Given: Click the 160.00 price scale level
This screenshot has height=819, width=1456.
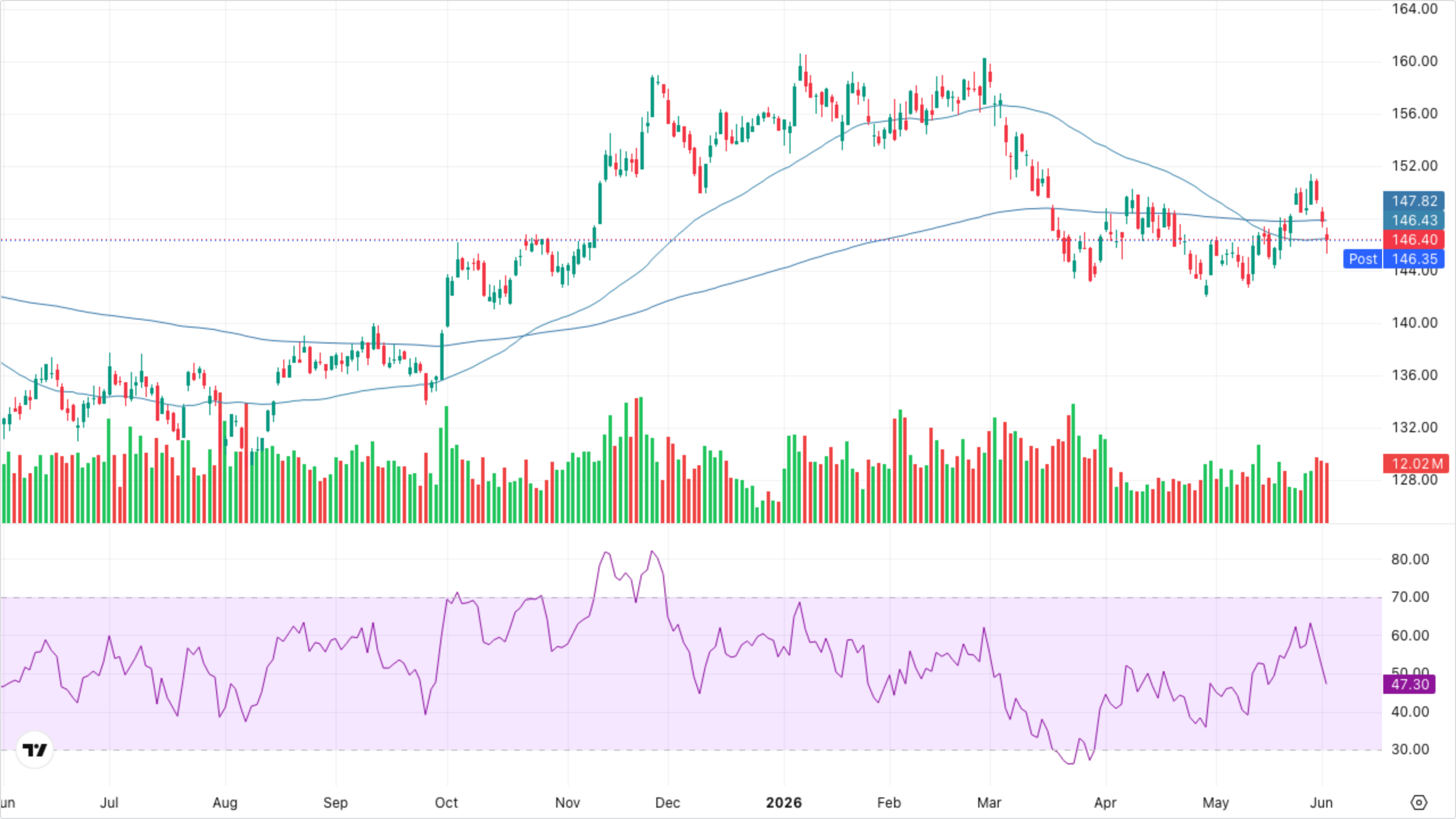Looking at the screenshot, I should pos(1414,61).
